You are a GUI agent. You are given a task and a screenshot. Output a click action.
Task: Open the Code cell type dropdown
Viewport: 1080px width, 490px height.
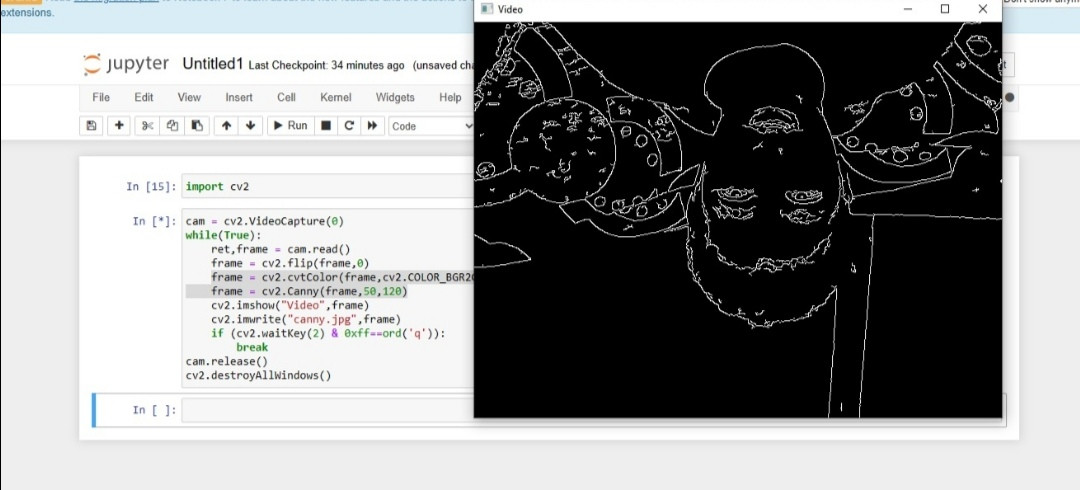click(431, 126)
